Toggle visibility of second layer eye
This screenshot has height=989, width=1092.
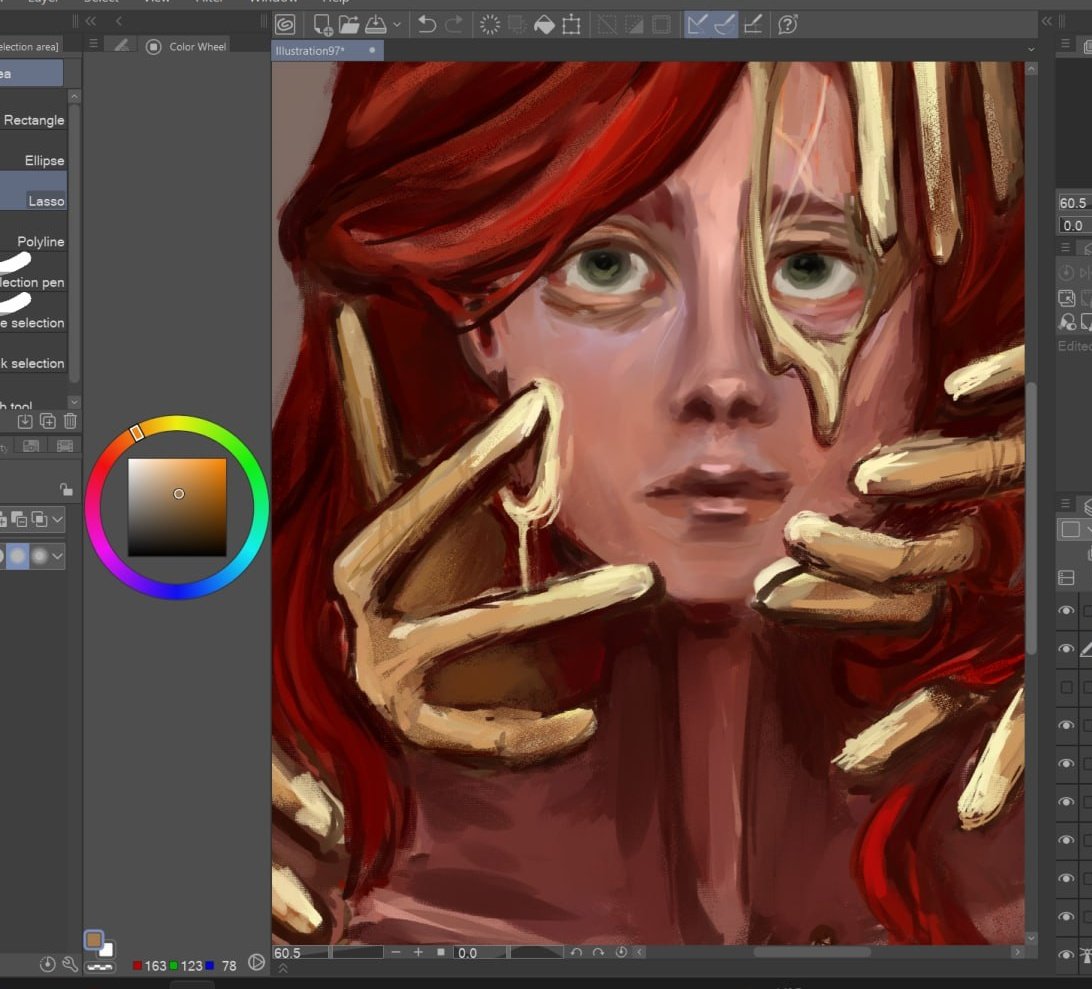[x=1066, y=649]
